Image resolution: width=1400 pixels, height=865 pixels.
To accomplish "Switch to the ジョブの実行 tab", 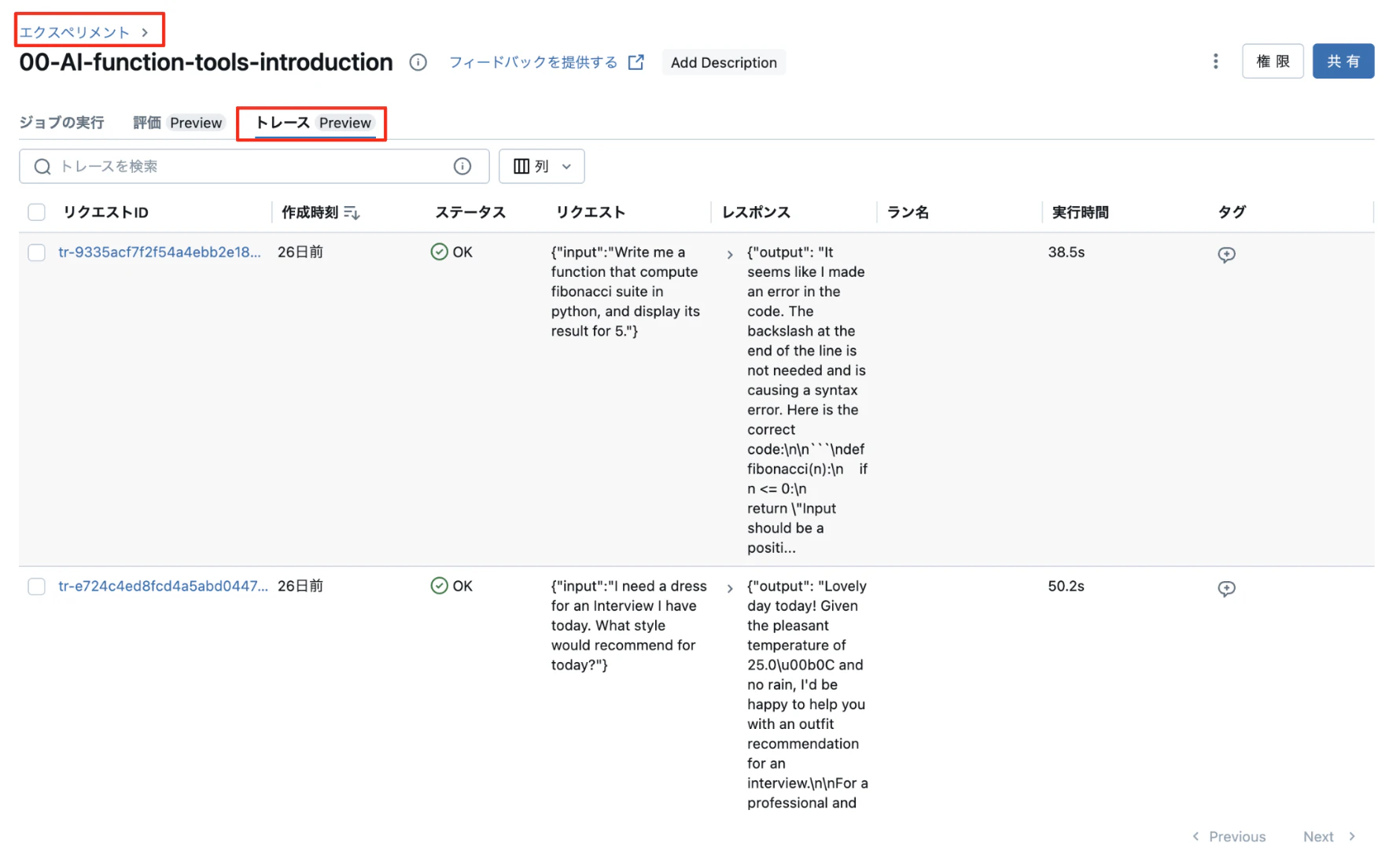I will click(61, 123).
